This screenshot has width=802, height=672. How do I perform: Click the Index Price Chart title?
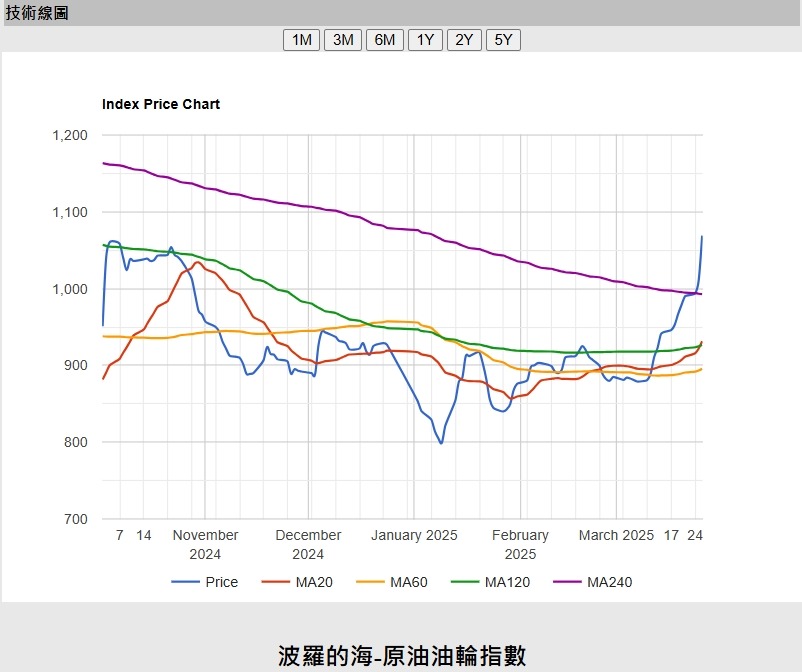[161, 104]
